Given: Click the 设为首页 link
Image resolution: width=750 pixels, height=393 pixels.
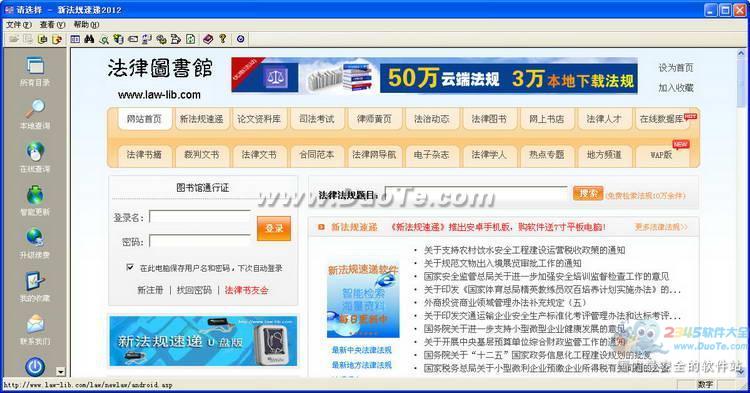Looking at the screenshot, I should point(675,68).
